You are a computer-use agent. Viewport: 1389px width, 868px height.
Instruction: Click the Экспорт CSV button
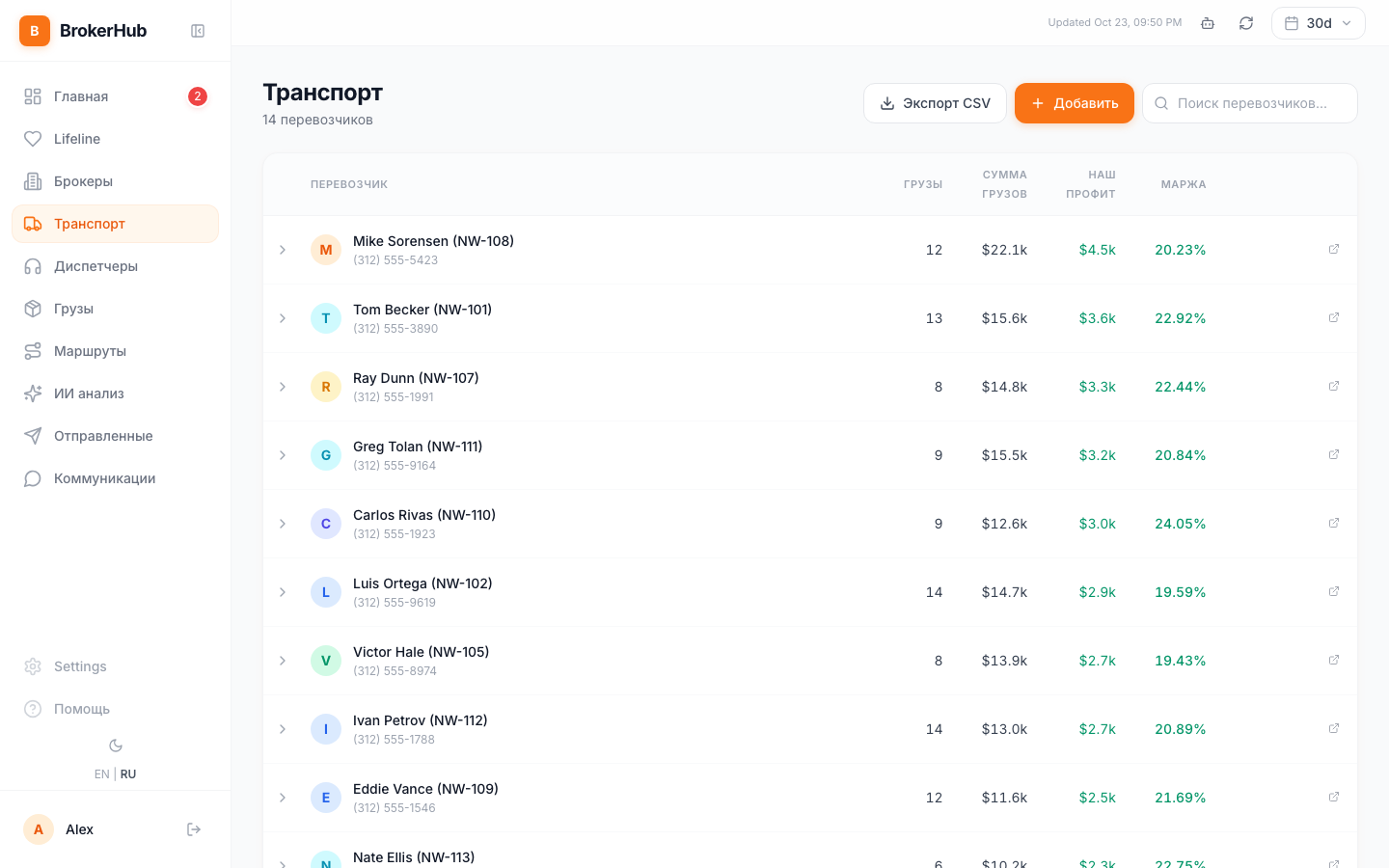point(935,103)
